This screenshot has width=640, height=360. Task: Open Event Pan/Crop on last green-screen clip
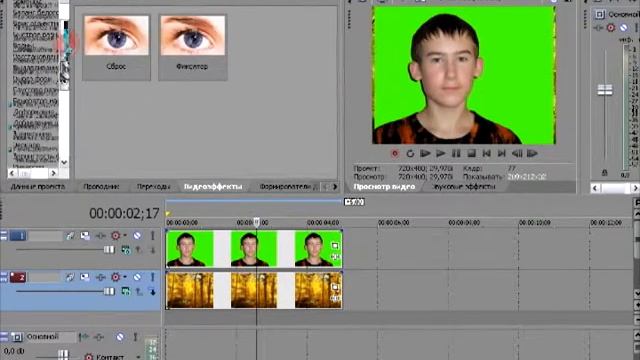pos(335,245)
